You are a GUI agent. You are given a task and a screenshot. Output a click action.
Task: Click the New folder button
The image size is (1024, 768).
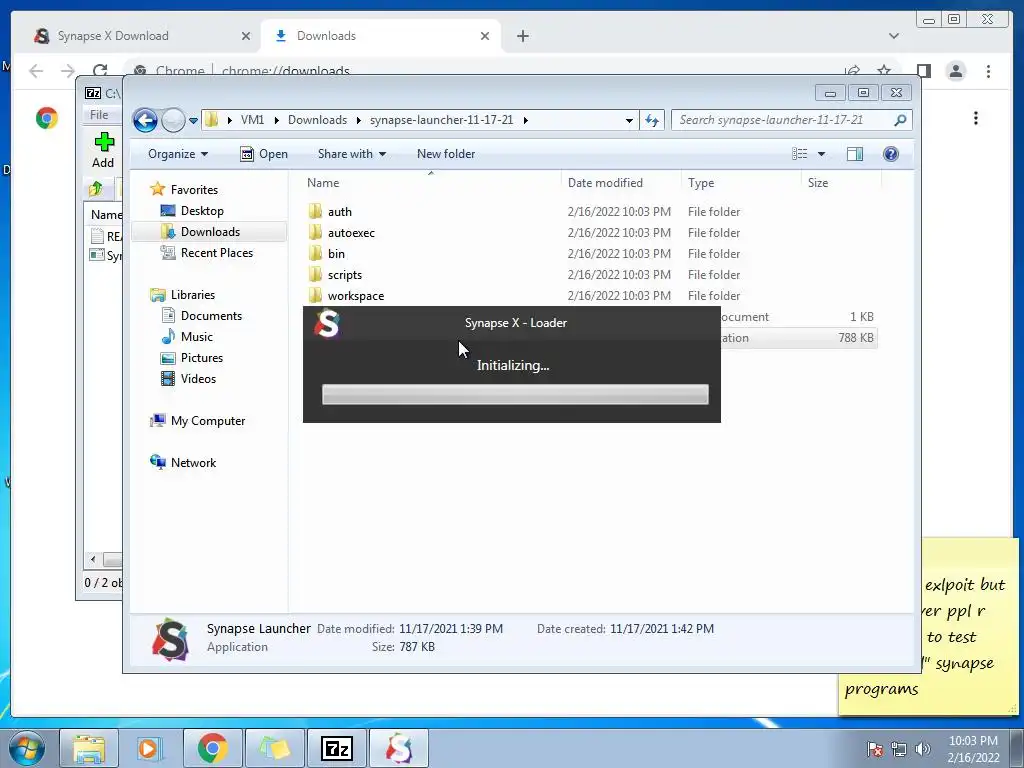(x=446, y=154)
